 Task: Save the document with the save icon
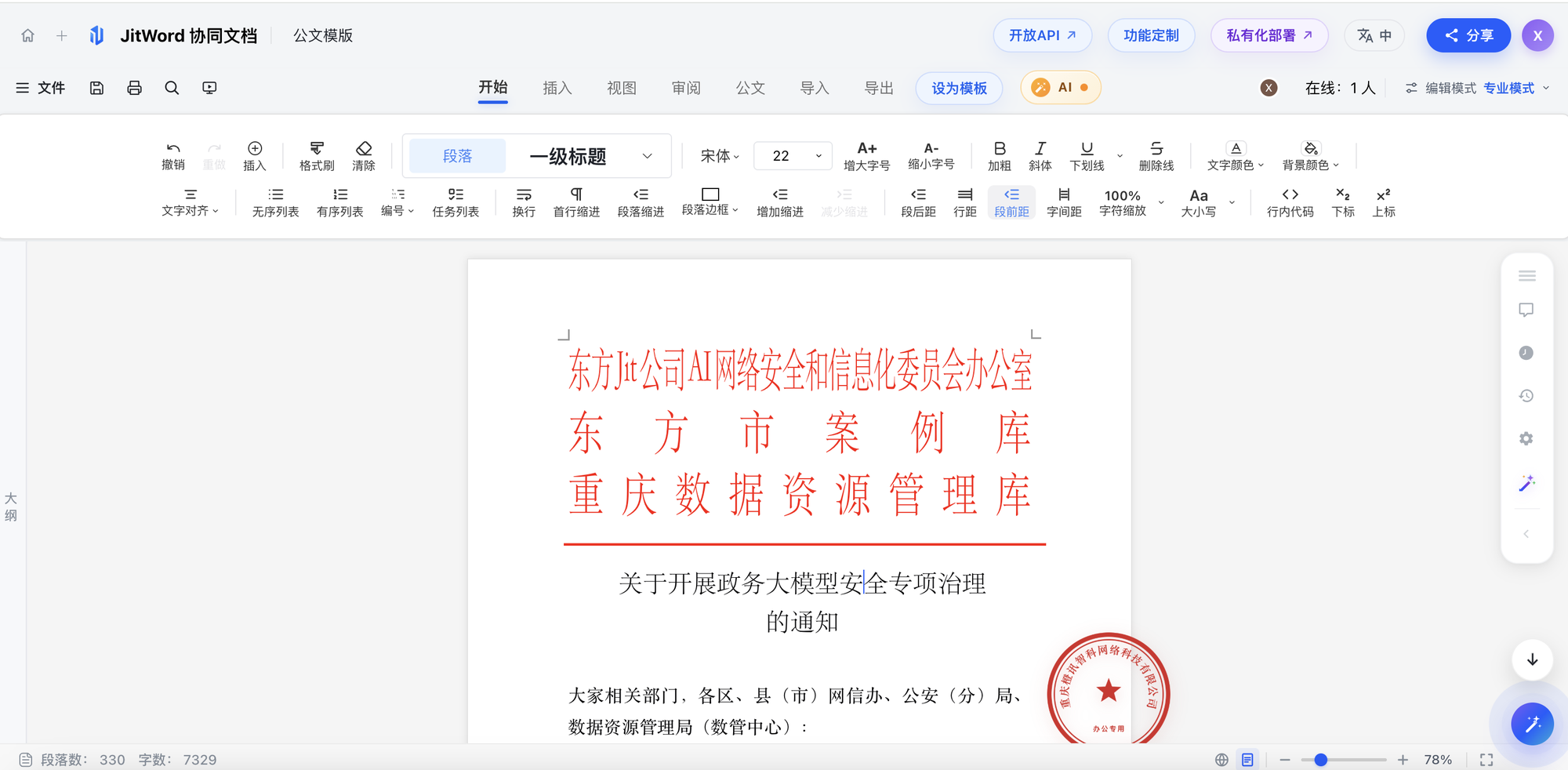pyautogui.click(x=96, y=88)
